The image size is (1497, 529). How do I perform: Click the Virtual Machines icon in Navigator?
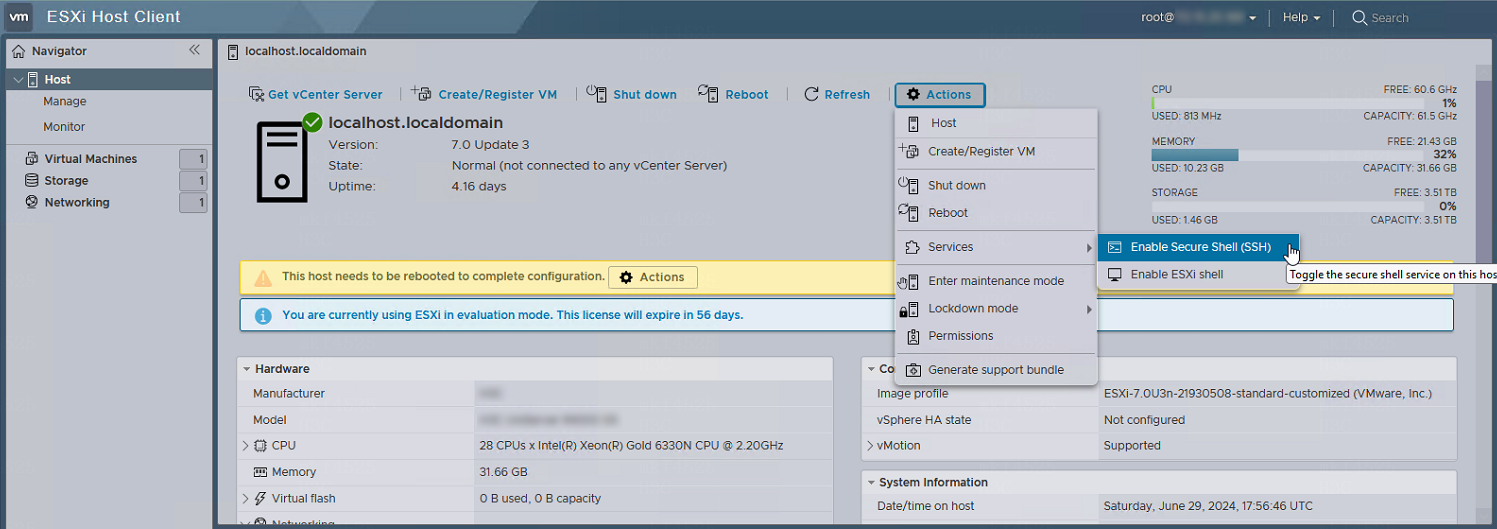[33, 159]
